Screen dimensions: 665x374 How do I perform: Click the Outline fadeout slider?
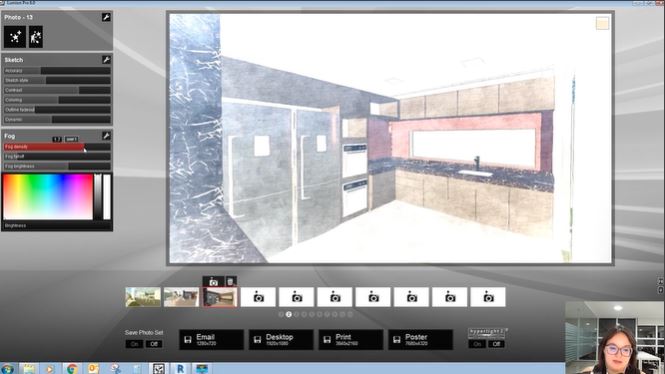(x=57, y=109)
